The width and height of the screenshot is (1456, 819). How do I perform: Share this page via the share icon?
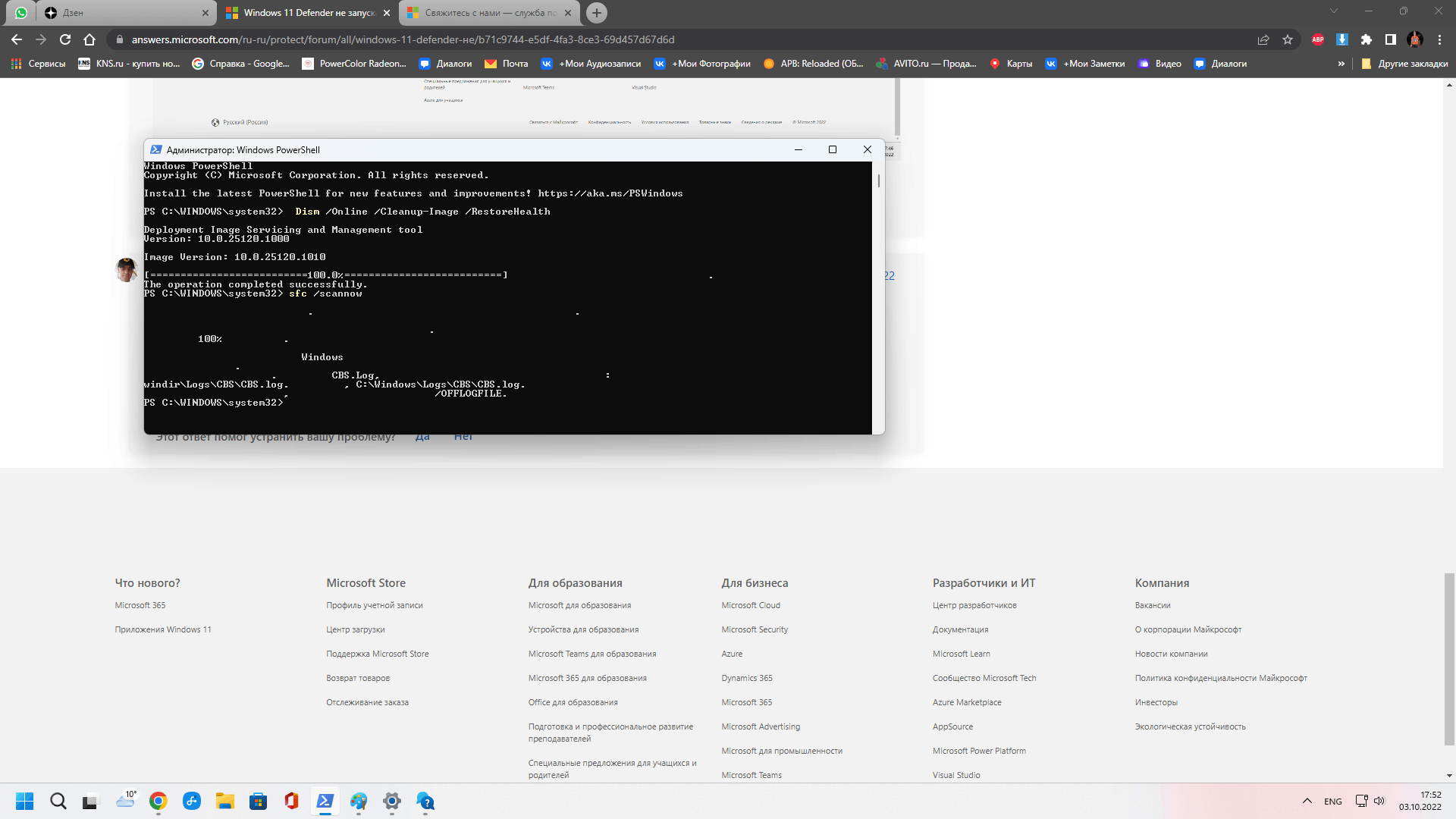click(x=1263, y=39)
